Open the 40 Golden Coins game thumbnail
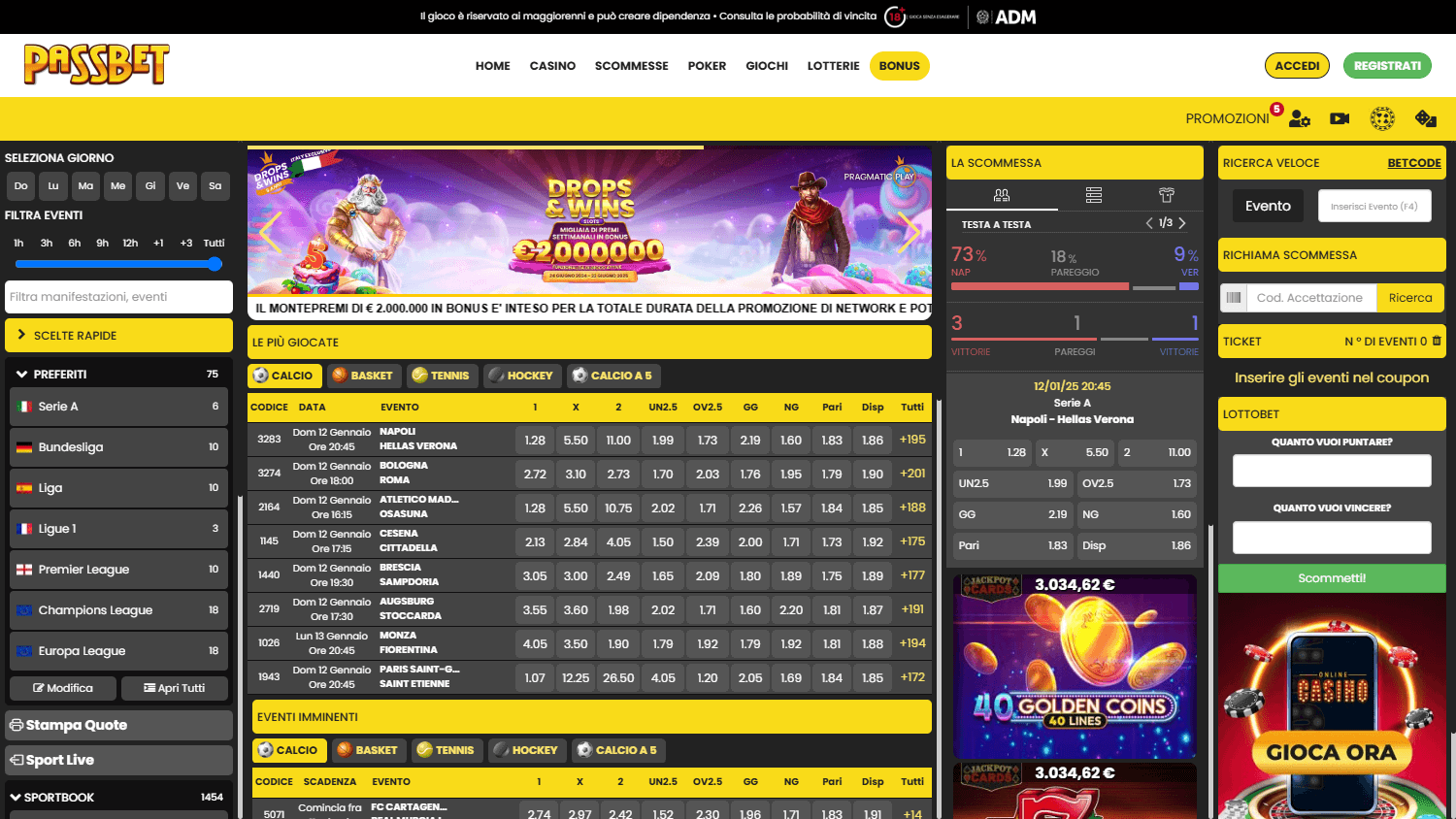 click(1075, 667)
